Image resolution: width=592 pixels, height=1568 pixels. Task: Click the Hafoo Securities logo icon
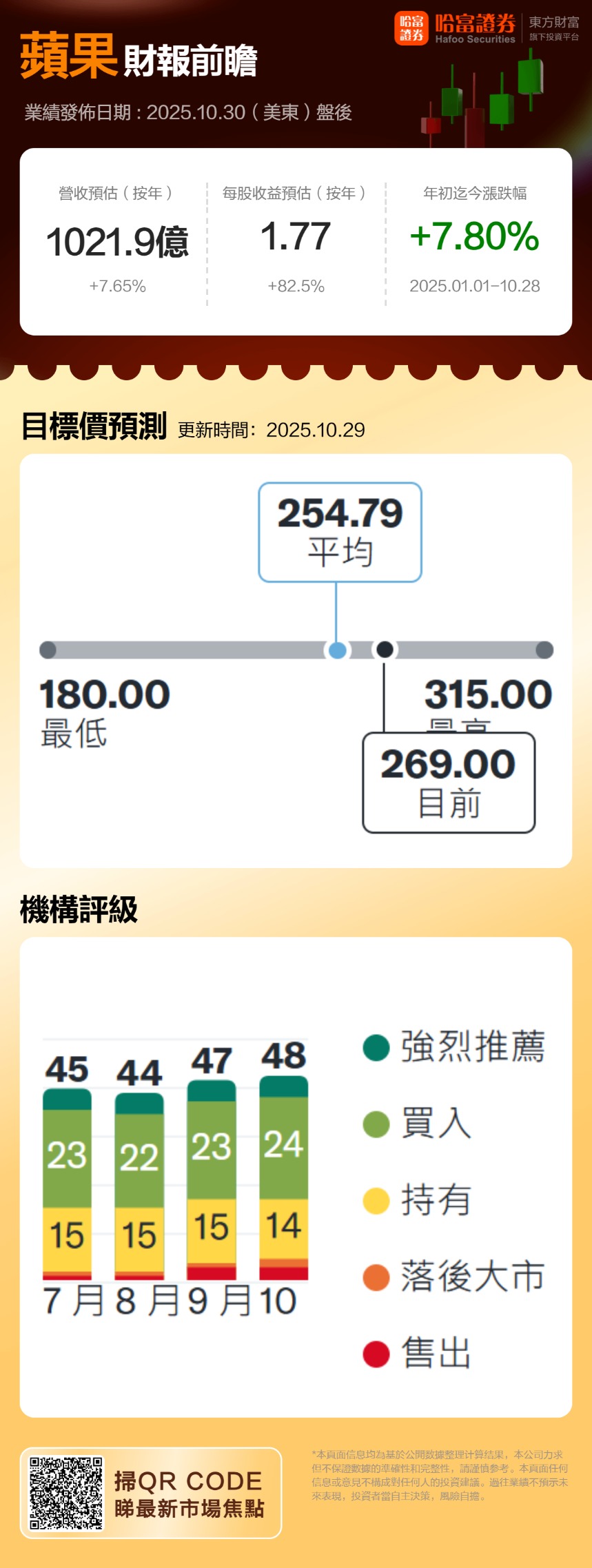pos(411,28)
